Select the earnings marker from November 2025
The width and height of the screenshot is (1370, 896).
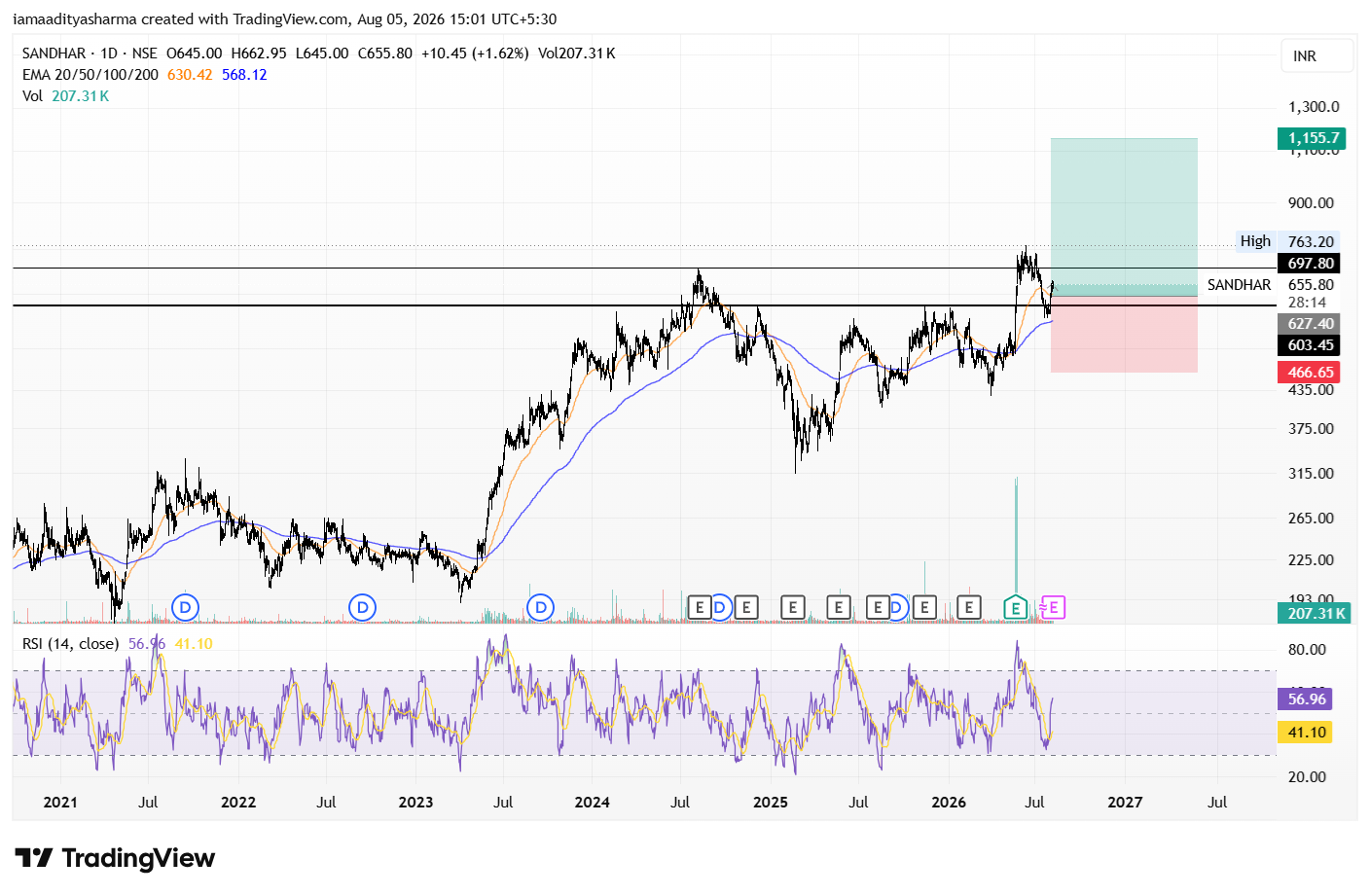[x=924, y=608]
